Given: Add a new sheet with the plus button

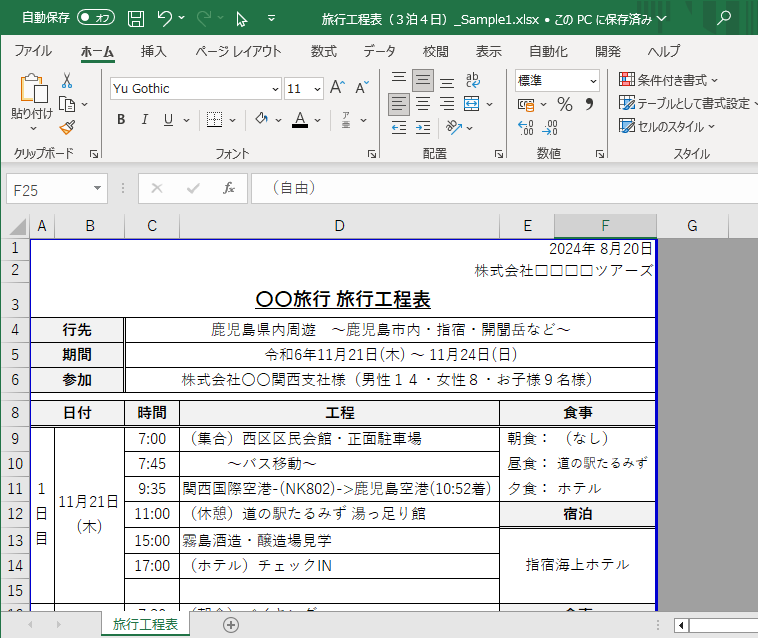Looking at the screenshot, I should [231, 625].
